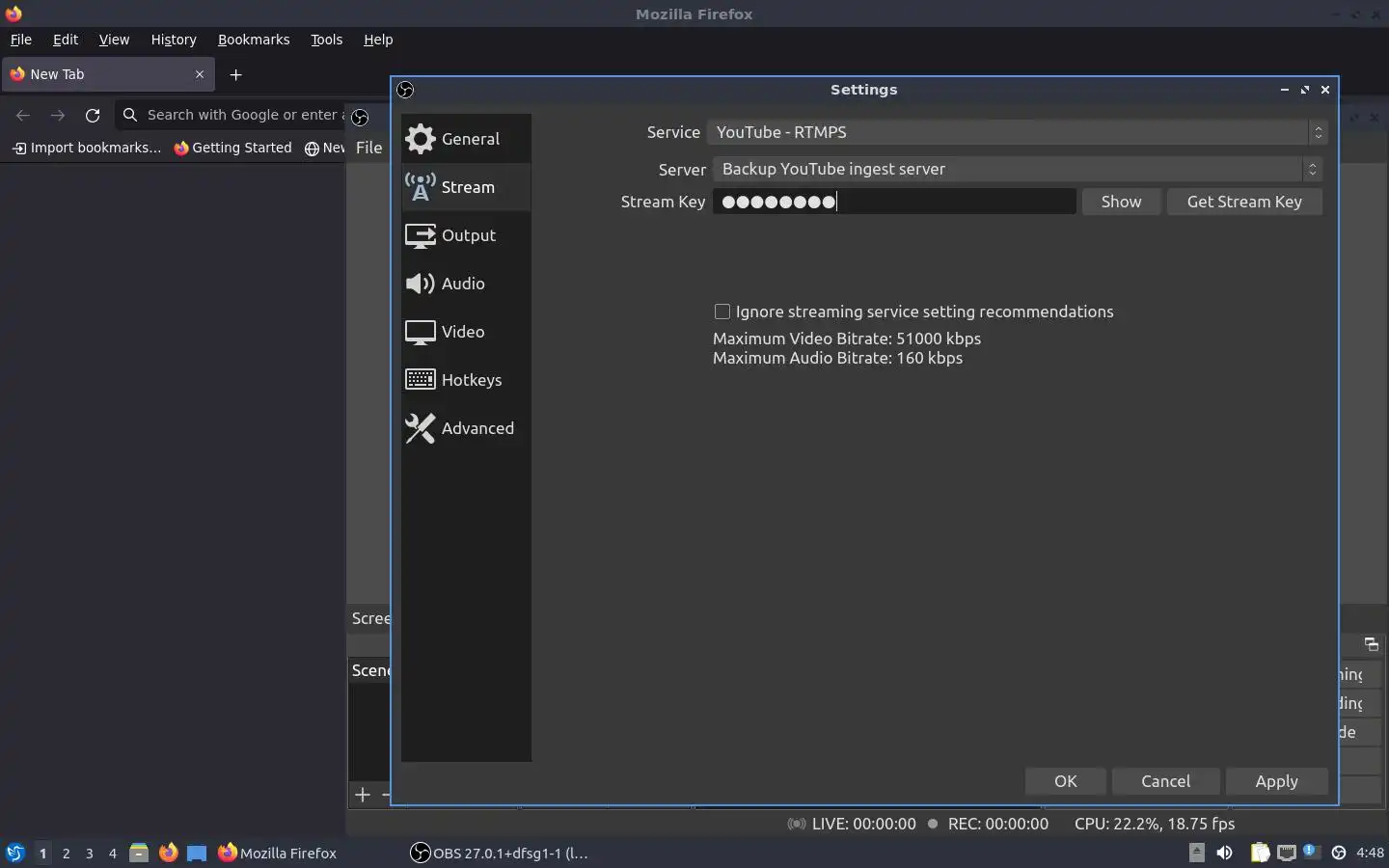The height and width of the screenshot is (868, 1389).
Task: Select the Stream antenna icon in Settings
Action: tap(420, 187)
